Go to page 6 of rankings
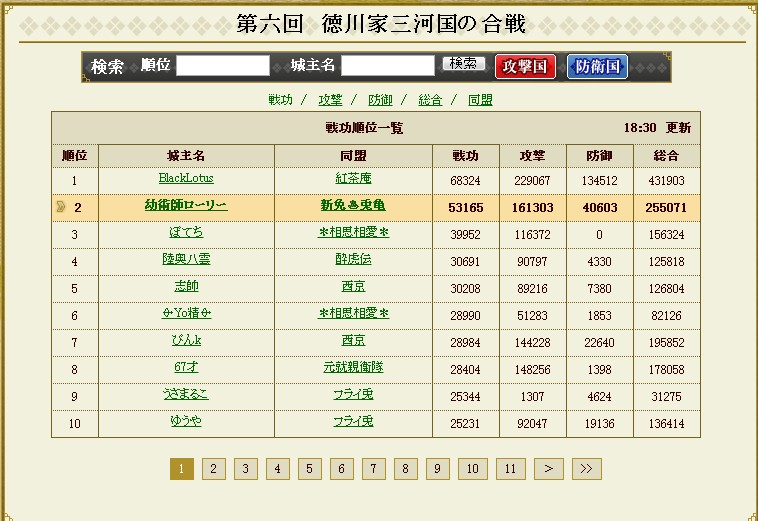Image resolution: width=758 pixels, height=521 pixels. tap(342, 469)
